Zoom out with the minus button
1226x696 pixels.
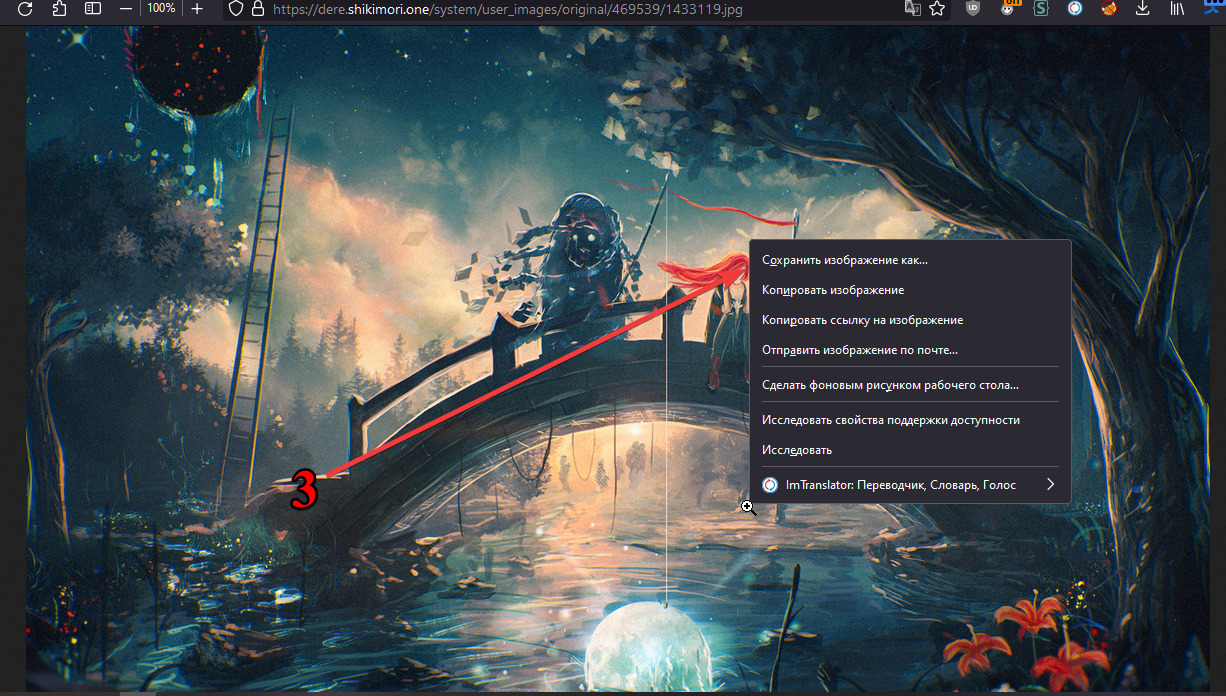pos(126,8)
